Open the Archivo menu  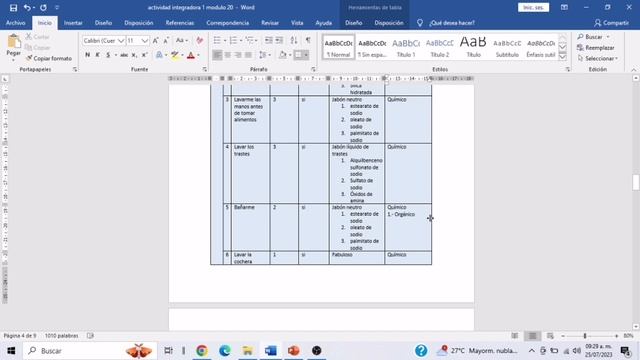[16, 23]
